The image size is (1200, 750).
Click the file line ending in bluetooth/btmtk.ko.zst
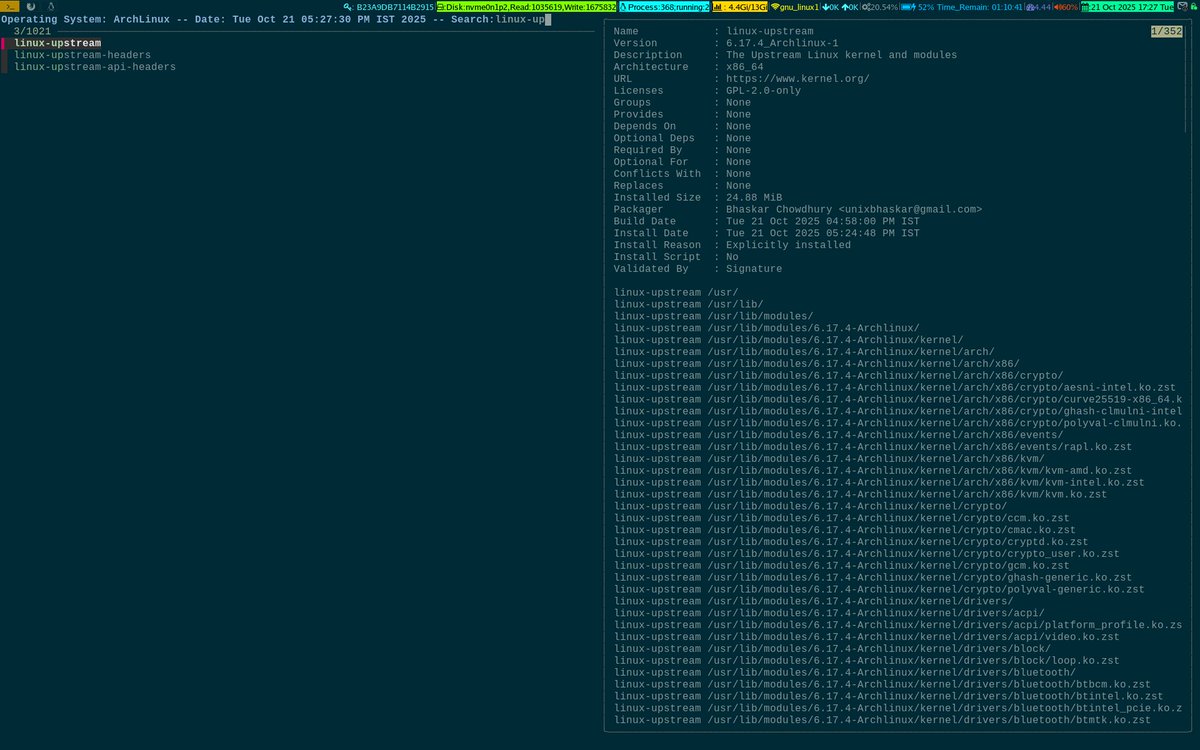click(x=882, y=720)
